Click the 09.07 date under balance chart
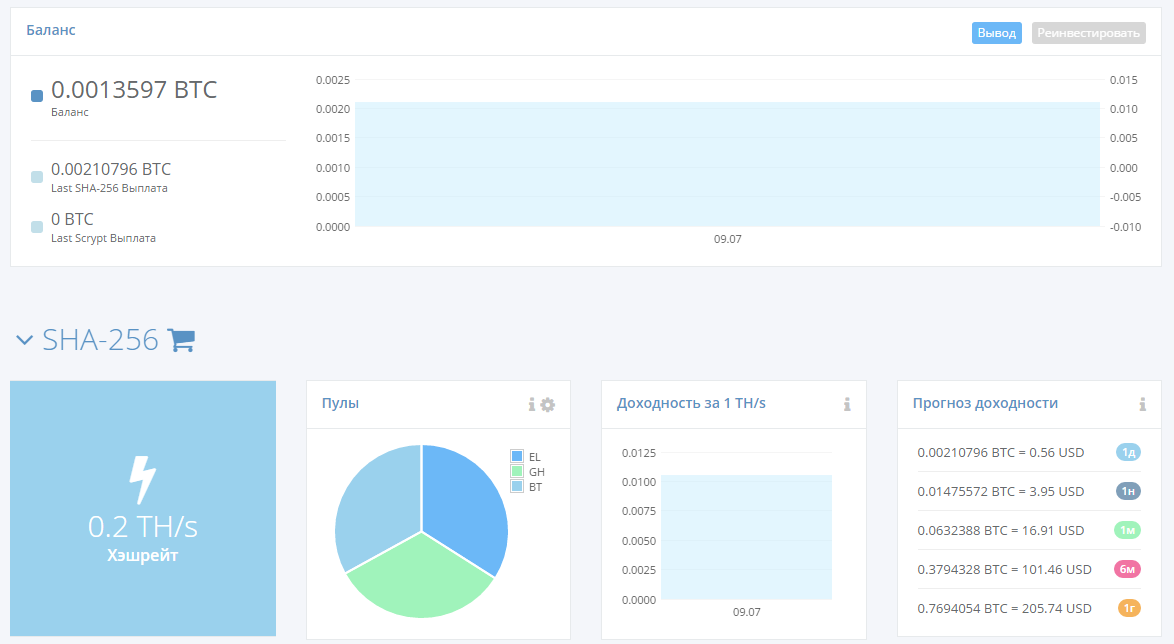The width and height of the screenshot is (1174, 644). (x=728, y=239)
